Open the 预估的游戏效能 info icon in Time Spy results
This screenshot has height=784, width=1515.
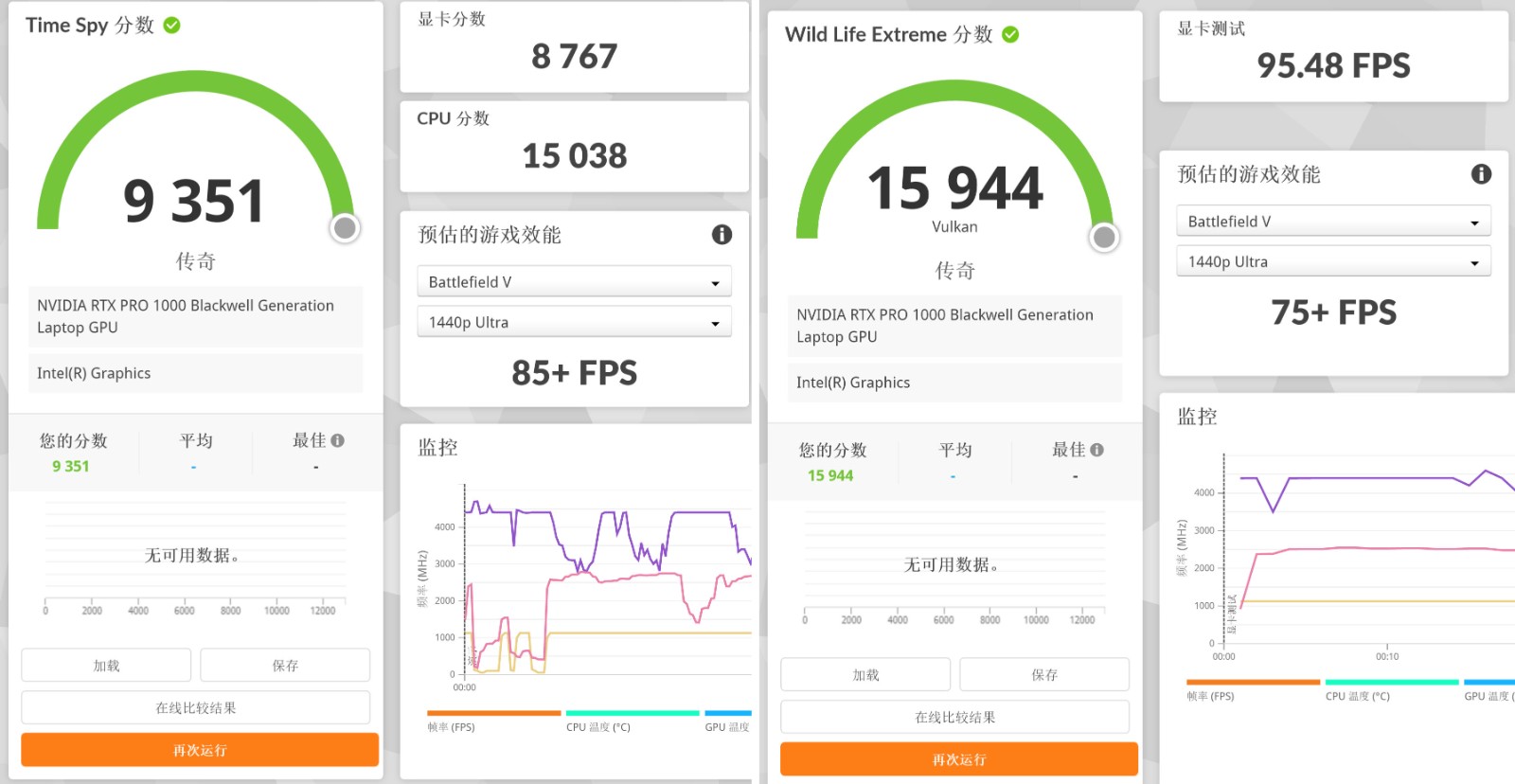coord(722,235)
